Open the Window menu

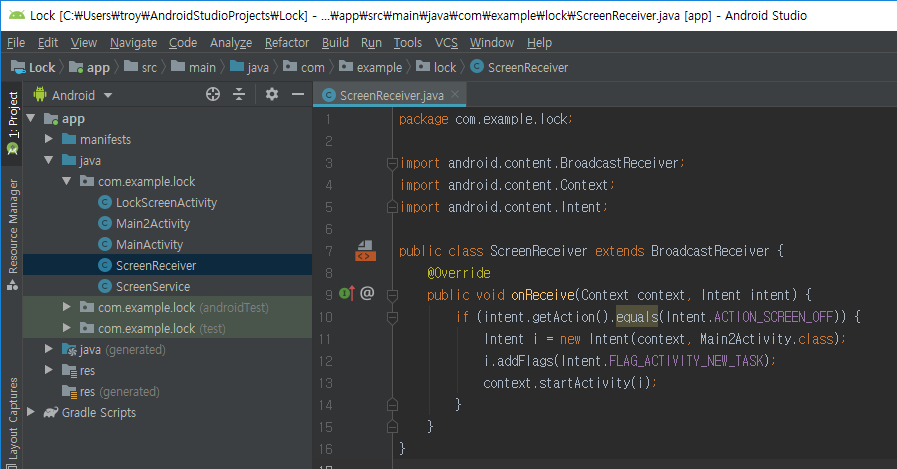pyautogui.click(x=492, y=43)
